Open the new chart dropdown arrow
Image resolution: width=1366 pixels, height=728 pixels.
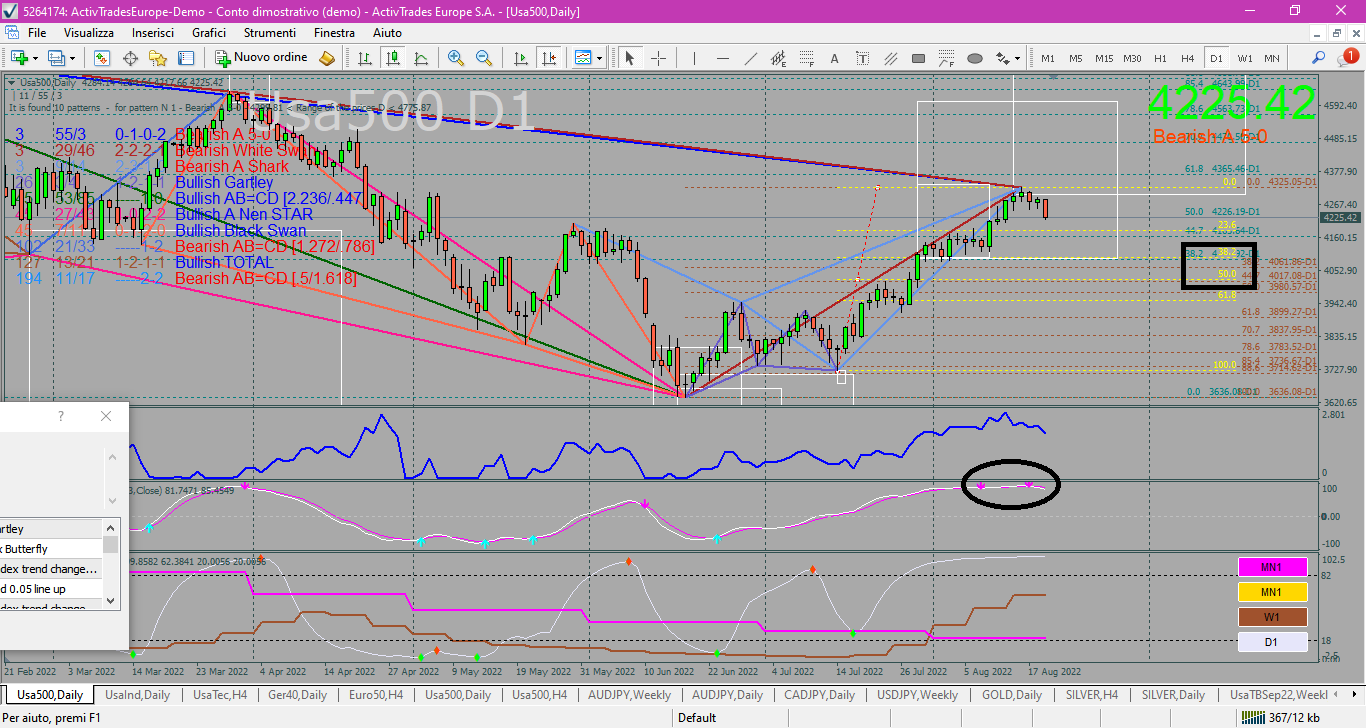[x=35, y=58]
